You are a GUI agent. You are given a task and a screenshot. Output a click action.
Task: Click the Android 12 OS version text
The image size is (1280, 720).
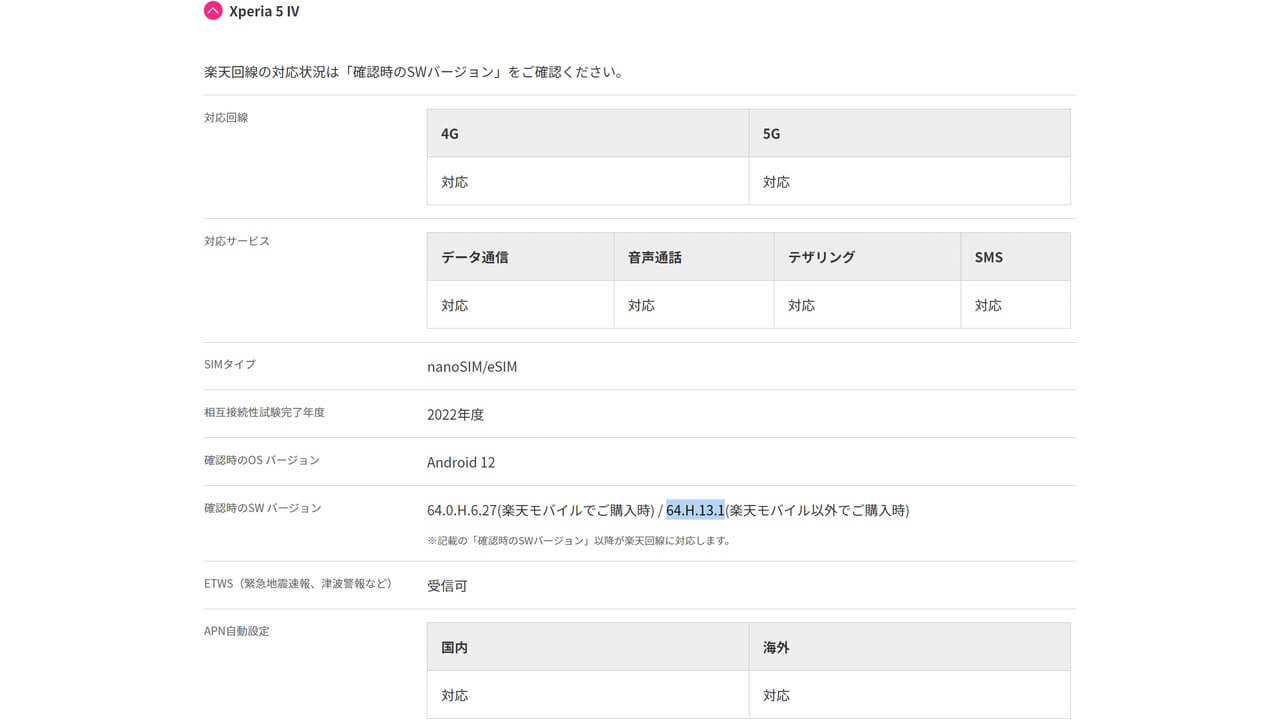coord(461,462)
